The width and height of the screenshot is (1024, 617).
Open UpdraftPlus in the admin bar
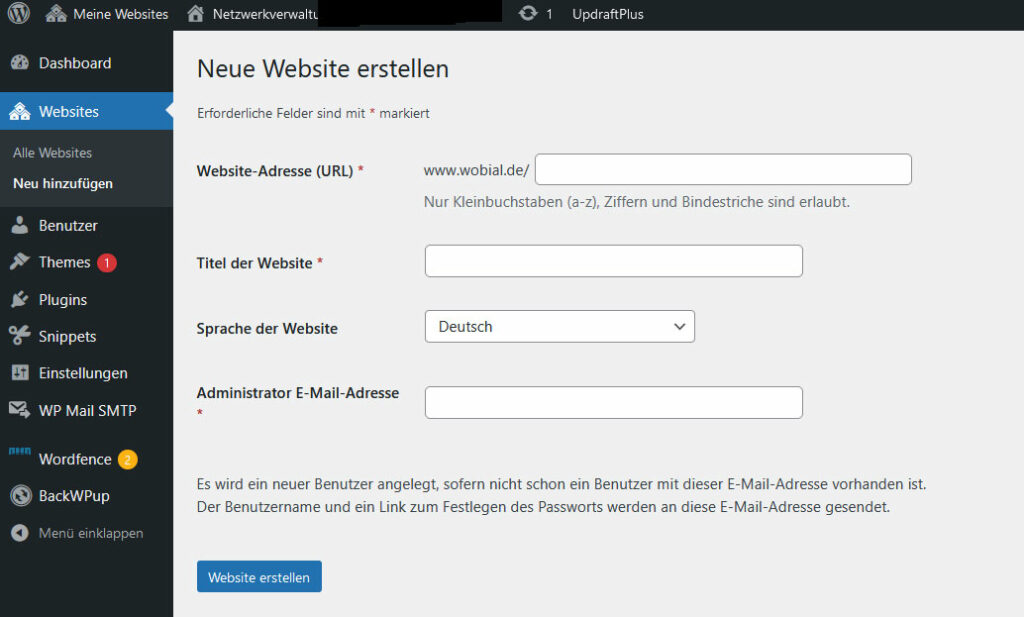click(x=607, y=14)
